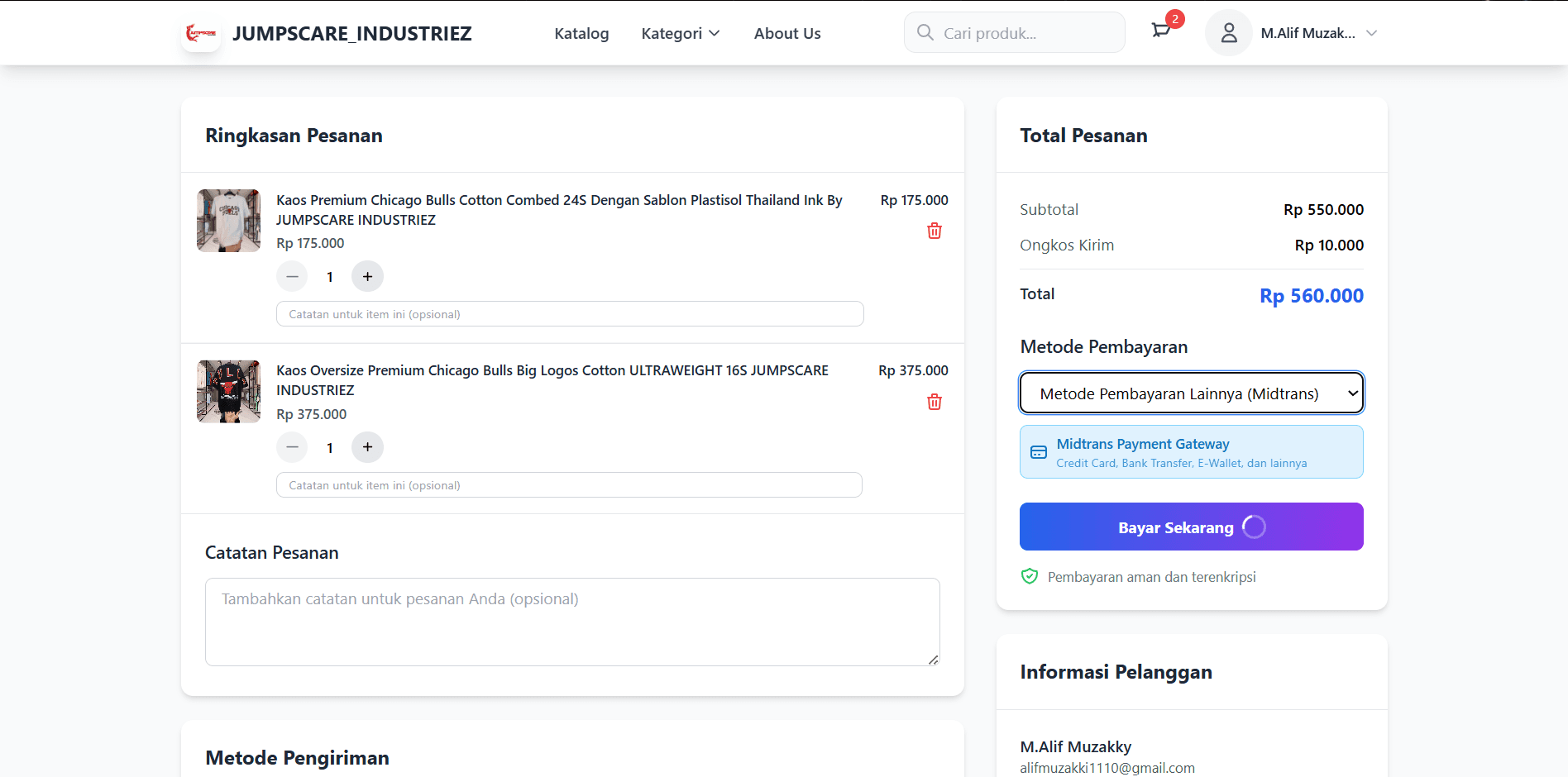Viewport: 1568px width, 777px height.
Task: Decrease quantity of Kaos Oversize ULTRAWEIGHT
Action: click(292, 447)
